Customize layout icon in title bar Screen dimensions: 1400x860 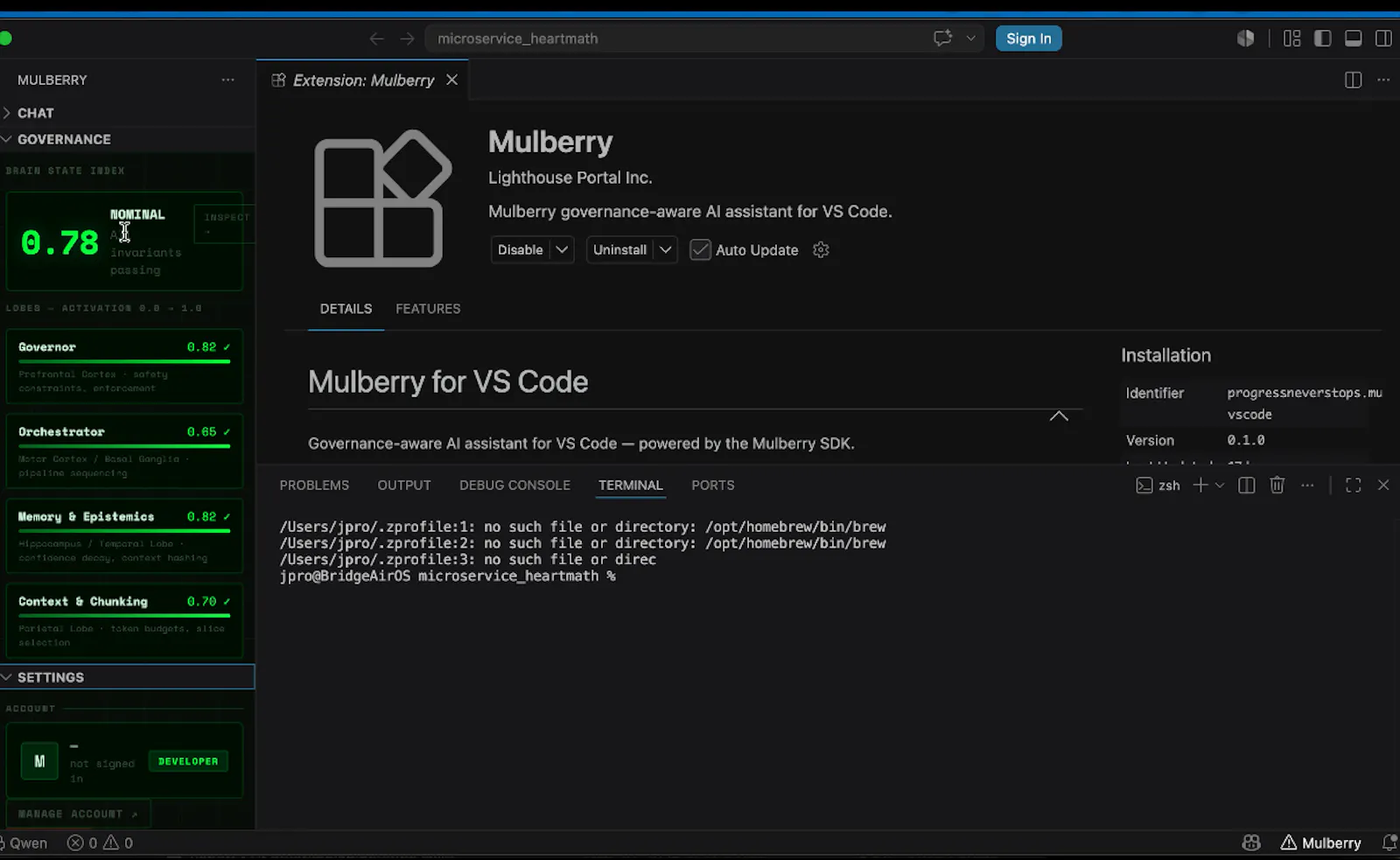(1291, 38)
